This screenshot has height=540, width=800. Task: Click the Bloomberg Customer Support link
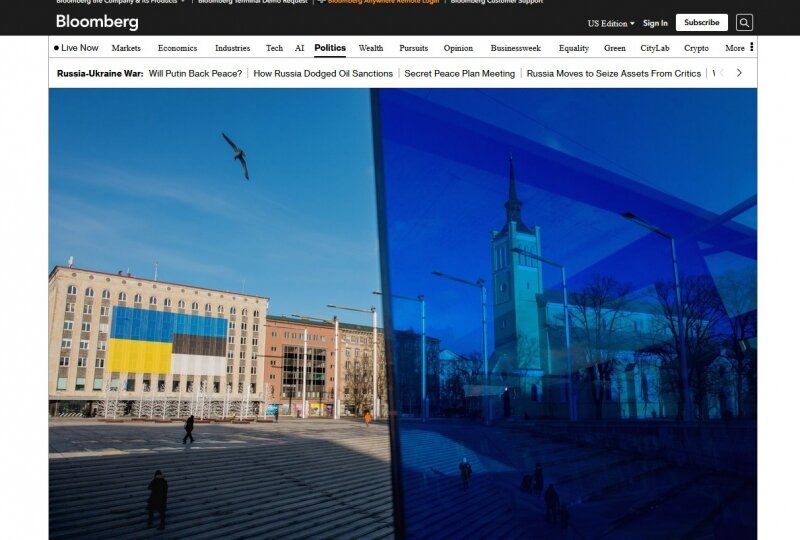pos(496,2)
